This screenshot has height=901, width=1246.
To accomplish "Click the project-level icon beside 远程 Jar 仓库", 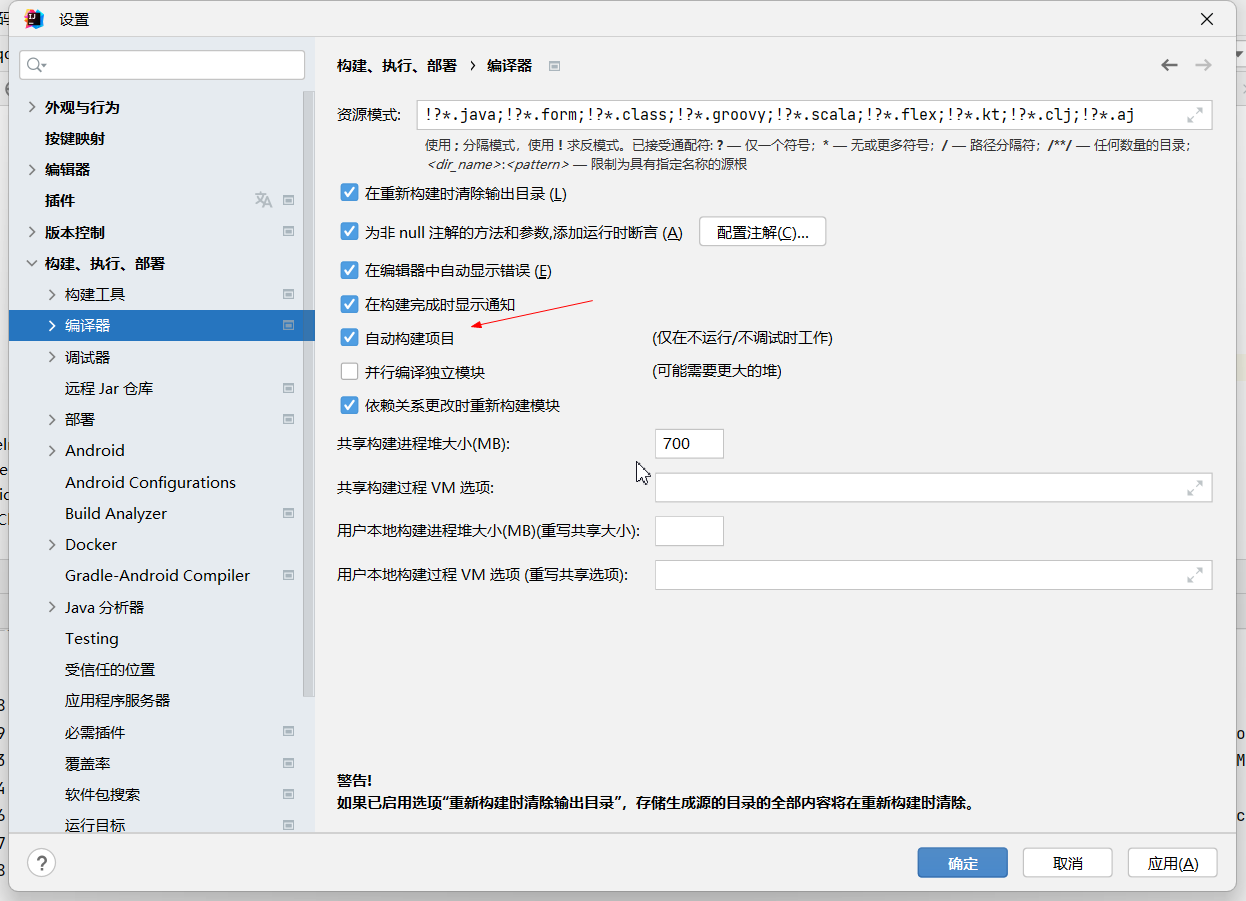I will [288, 388].
